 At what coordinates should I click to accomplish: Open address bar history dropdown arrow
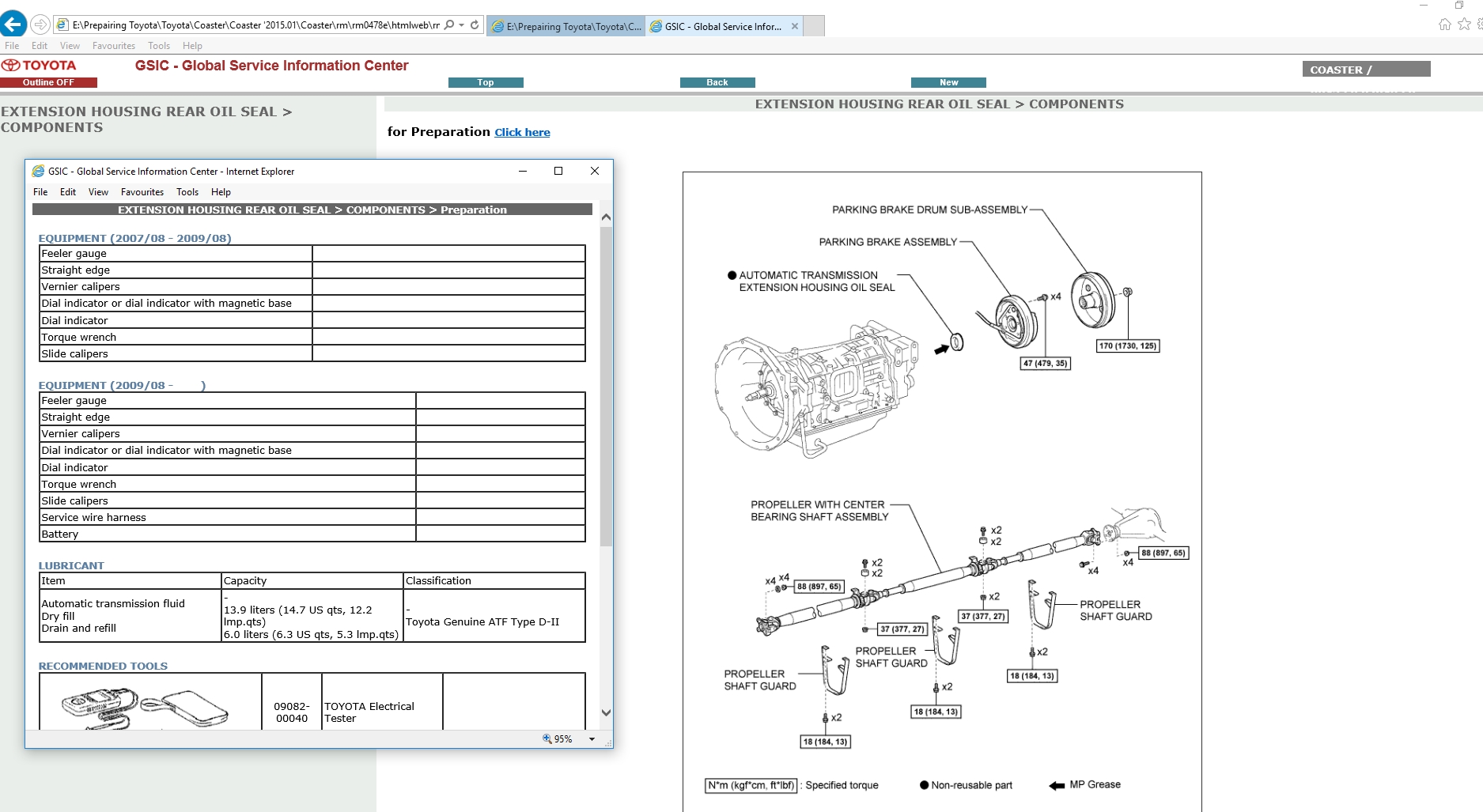(x=461, y=25)
